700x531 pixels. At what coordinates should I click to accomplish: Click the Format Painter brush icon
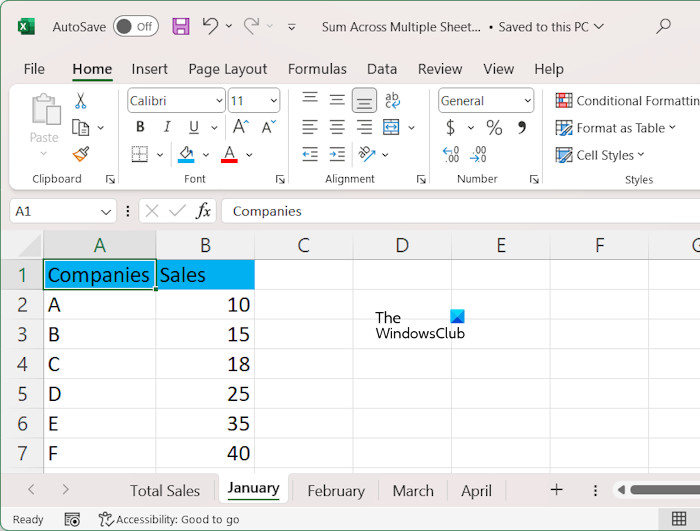point(81,154)
